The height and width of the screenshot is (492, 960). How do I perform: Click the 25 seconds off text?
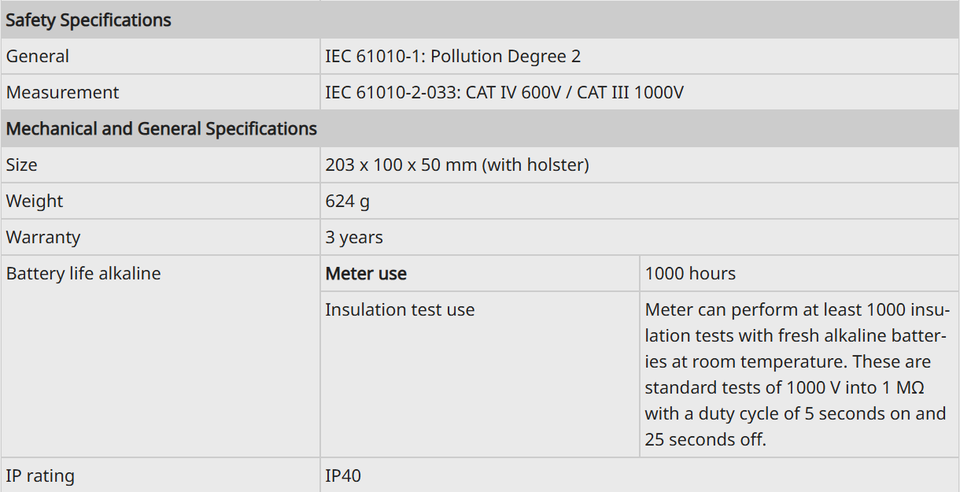pyautogui.click(x=705, y=439)
